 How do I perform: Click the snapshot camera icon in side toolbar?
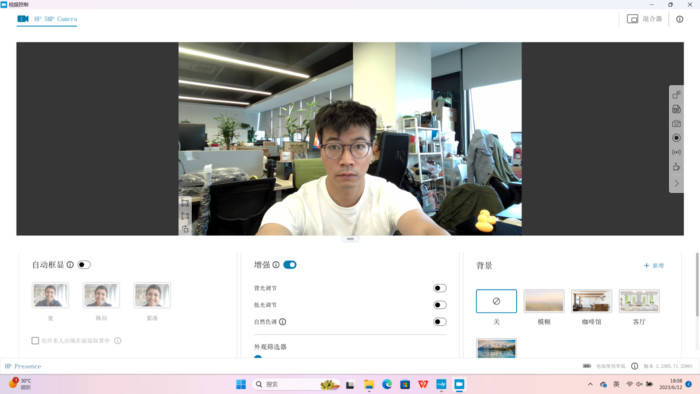(676, 124)
